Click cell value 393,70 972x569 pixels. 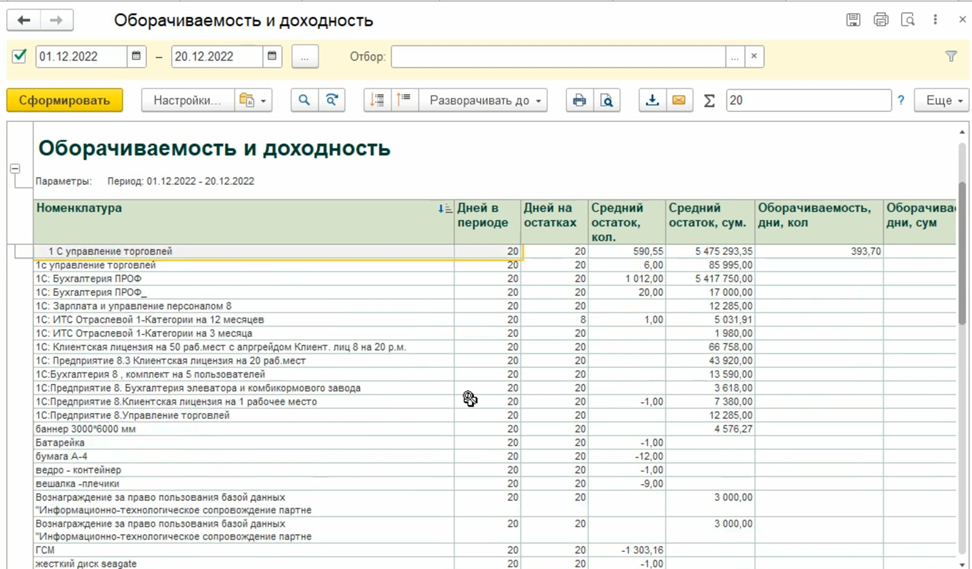tap(820, 252)
